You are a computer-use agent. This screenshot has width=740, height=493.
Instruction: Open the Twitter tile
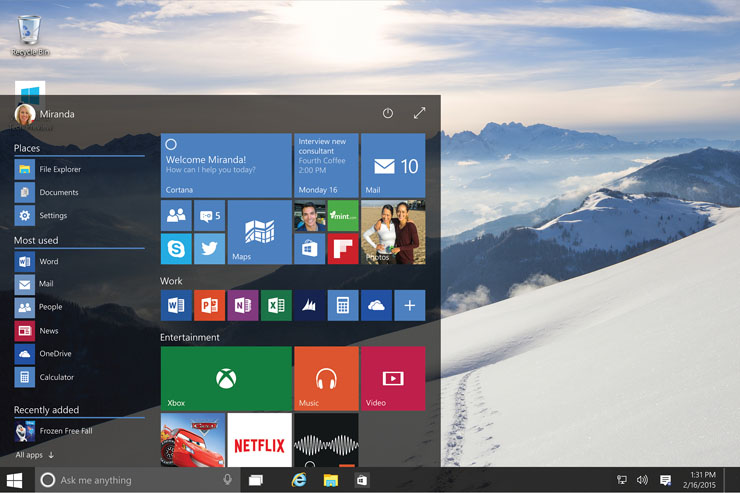point(209,249)
